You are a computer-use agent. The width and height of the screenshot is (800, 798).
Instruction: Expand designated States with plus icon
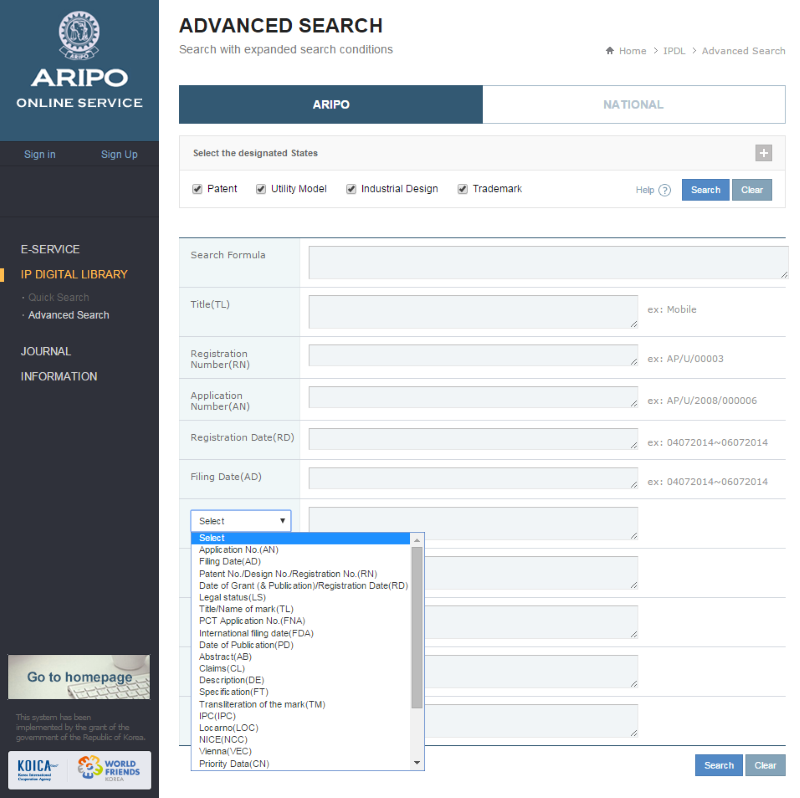coord(763,153)
